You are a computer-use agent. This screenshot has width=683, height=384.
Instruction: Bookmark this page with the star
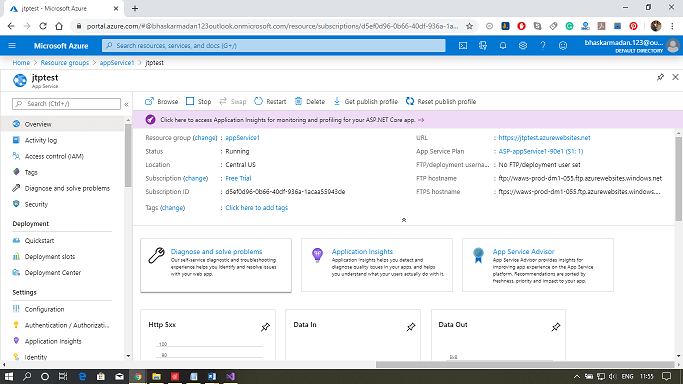[x=469, y=26]
